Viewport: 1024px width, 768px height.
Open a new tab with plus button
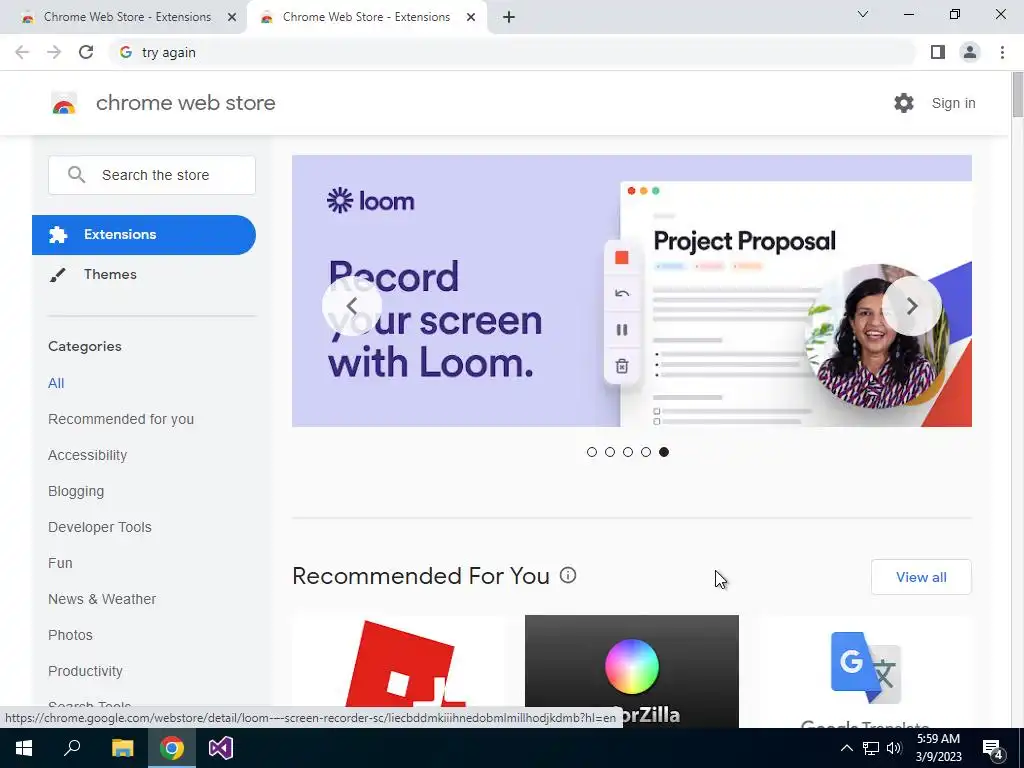(509, 17)
